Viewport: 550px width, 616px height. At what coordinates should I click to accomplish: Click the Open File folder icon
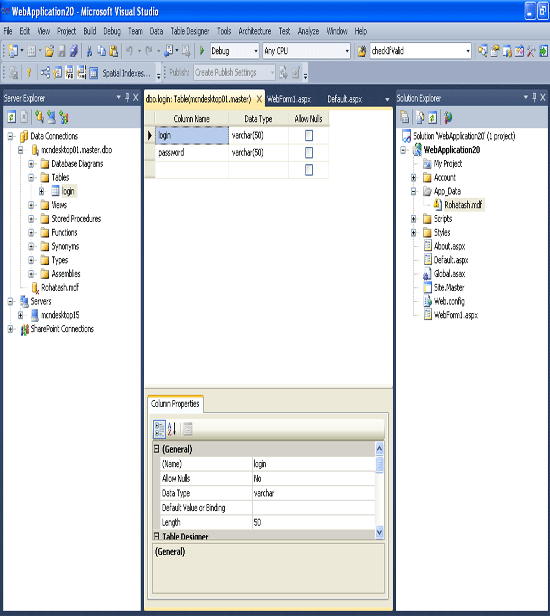49,51
